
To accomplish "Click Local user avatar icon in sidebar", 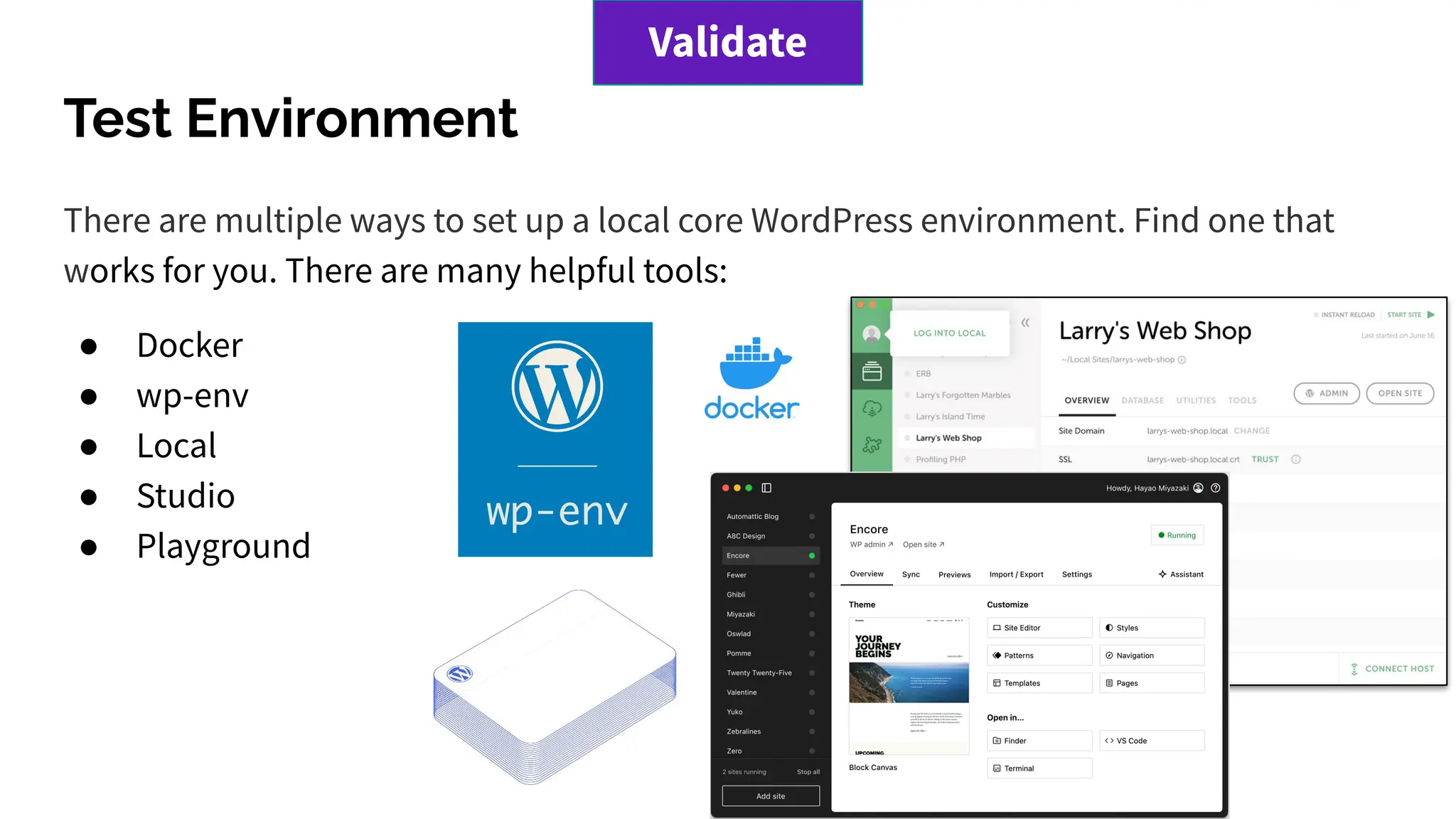I will tap(872, 334).
